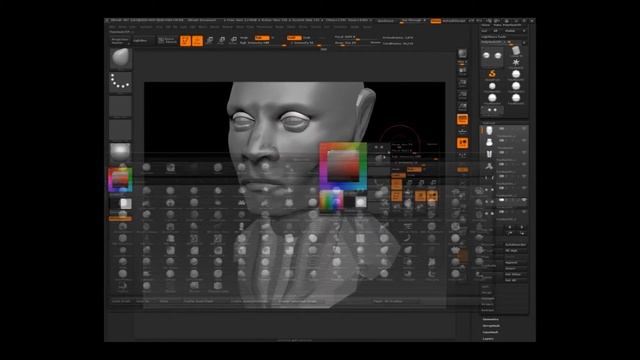
Task: Select the Scale transform icon
Action: [222, 40]
